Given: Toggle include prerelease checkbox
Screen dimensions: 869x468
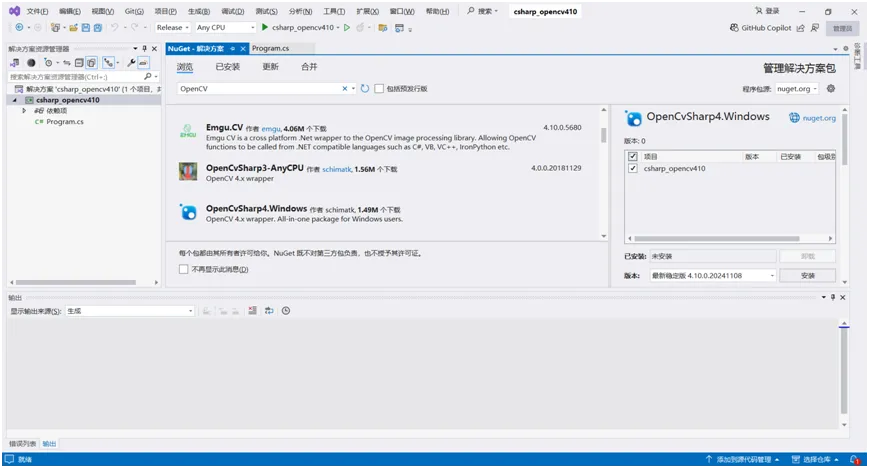Looking at the screenshot, I should pos(379,88).
